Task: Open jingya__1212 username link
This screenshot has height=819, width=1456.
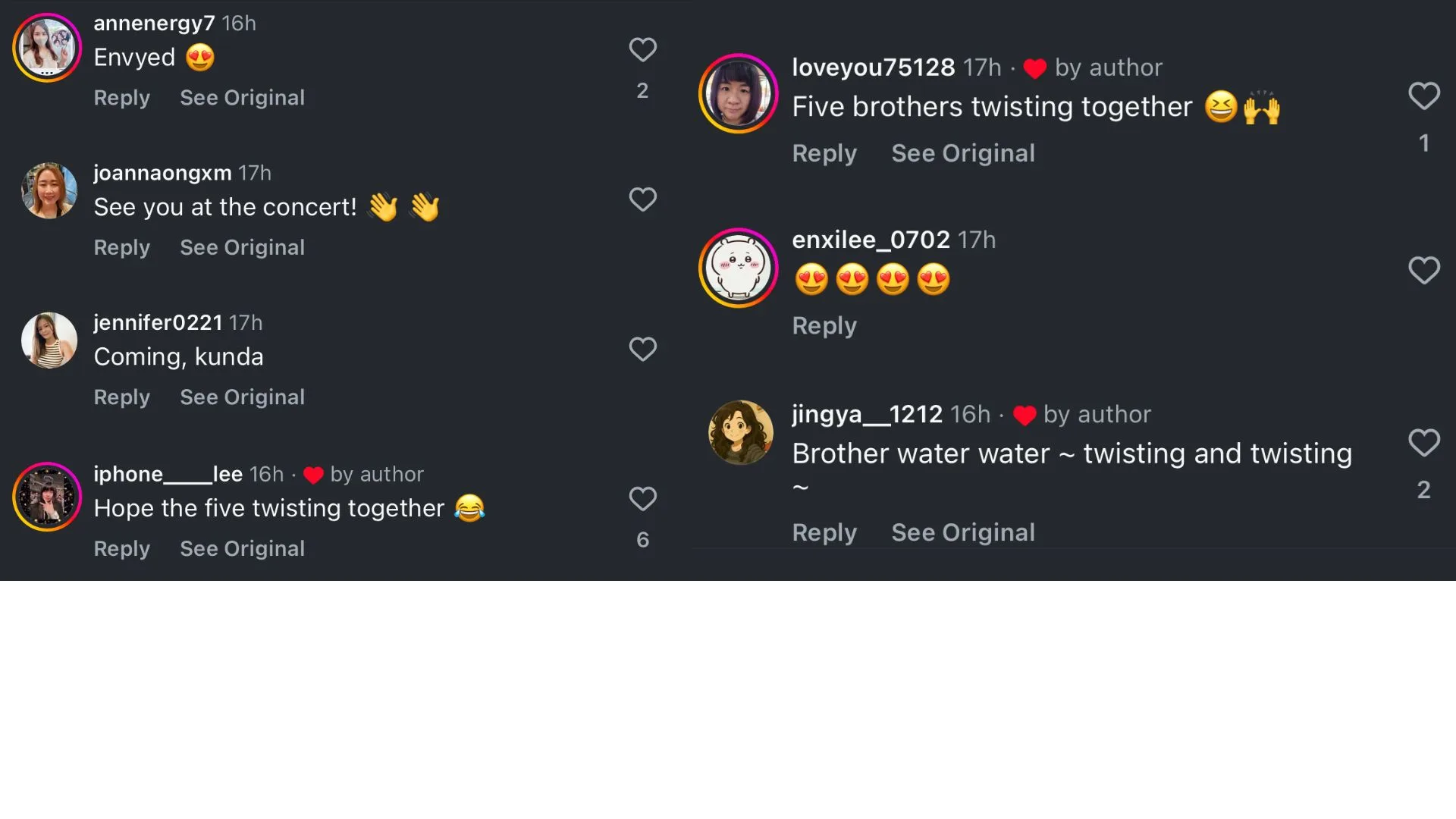Action: 867,414
